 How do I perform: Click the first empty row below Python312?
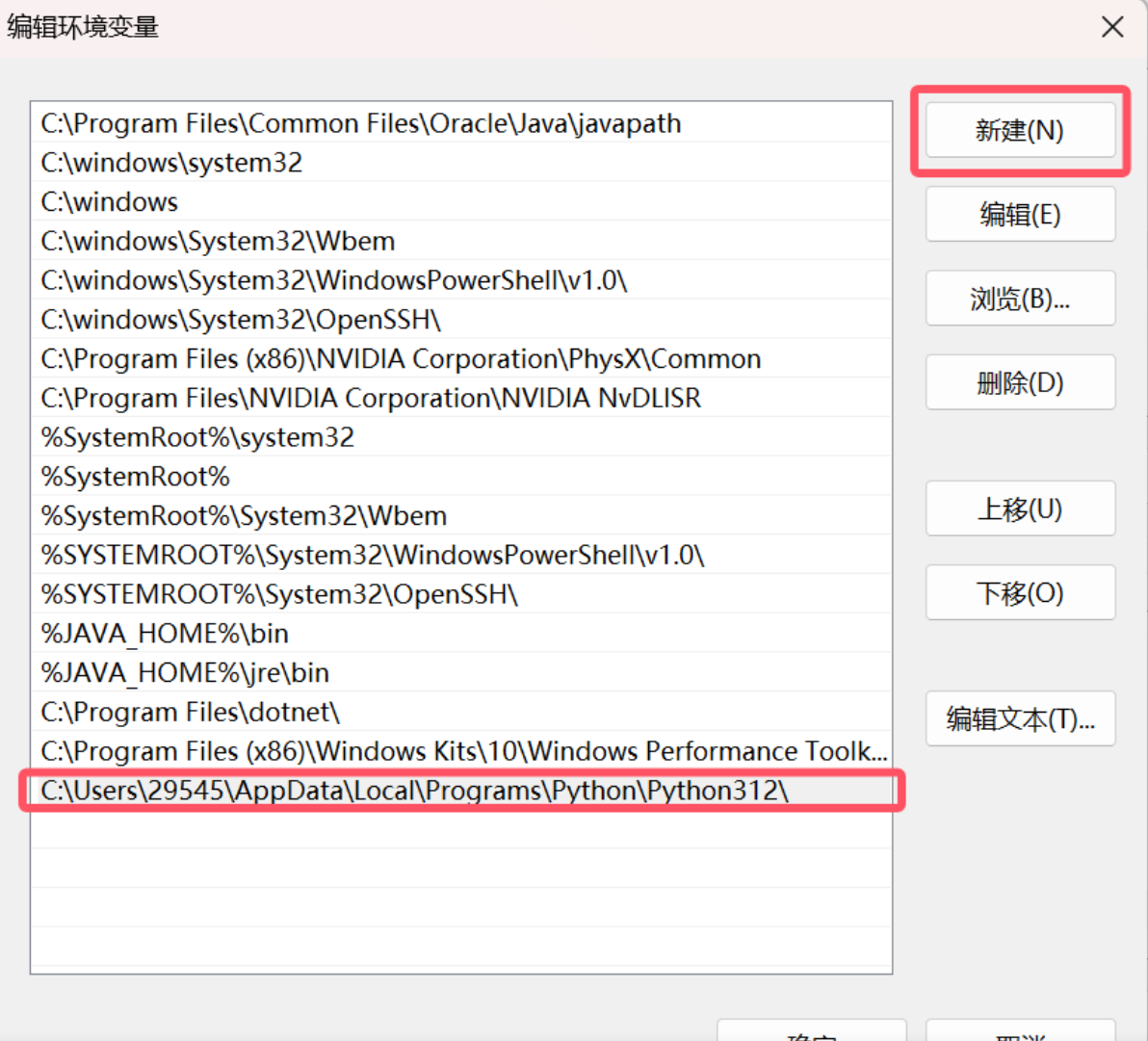[460, 830]
